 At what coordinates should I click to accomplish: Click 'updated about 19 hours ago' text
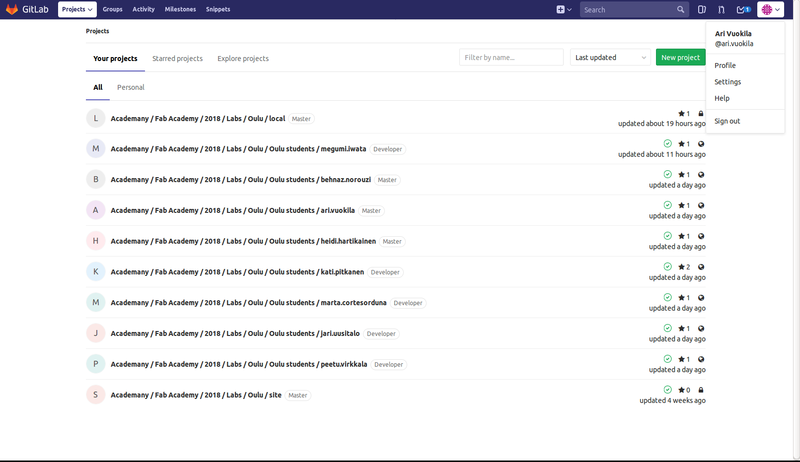[x=662, y=123]
